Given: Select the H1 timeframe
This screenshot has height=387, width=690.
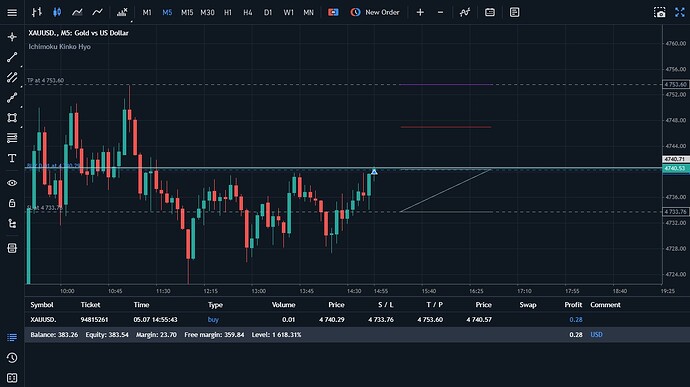Looking at the screenshot, I should point(228,12).
